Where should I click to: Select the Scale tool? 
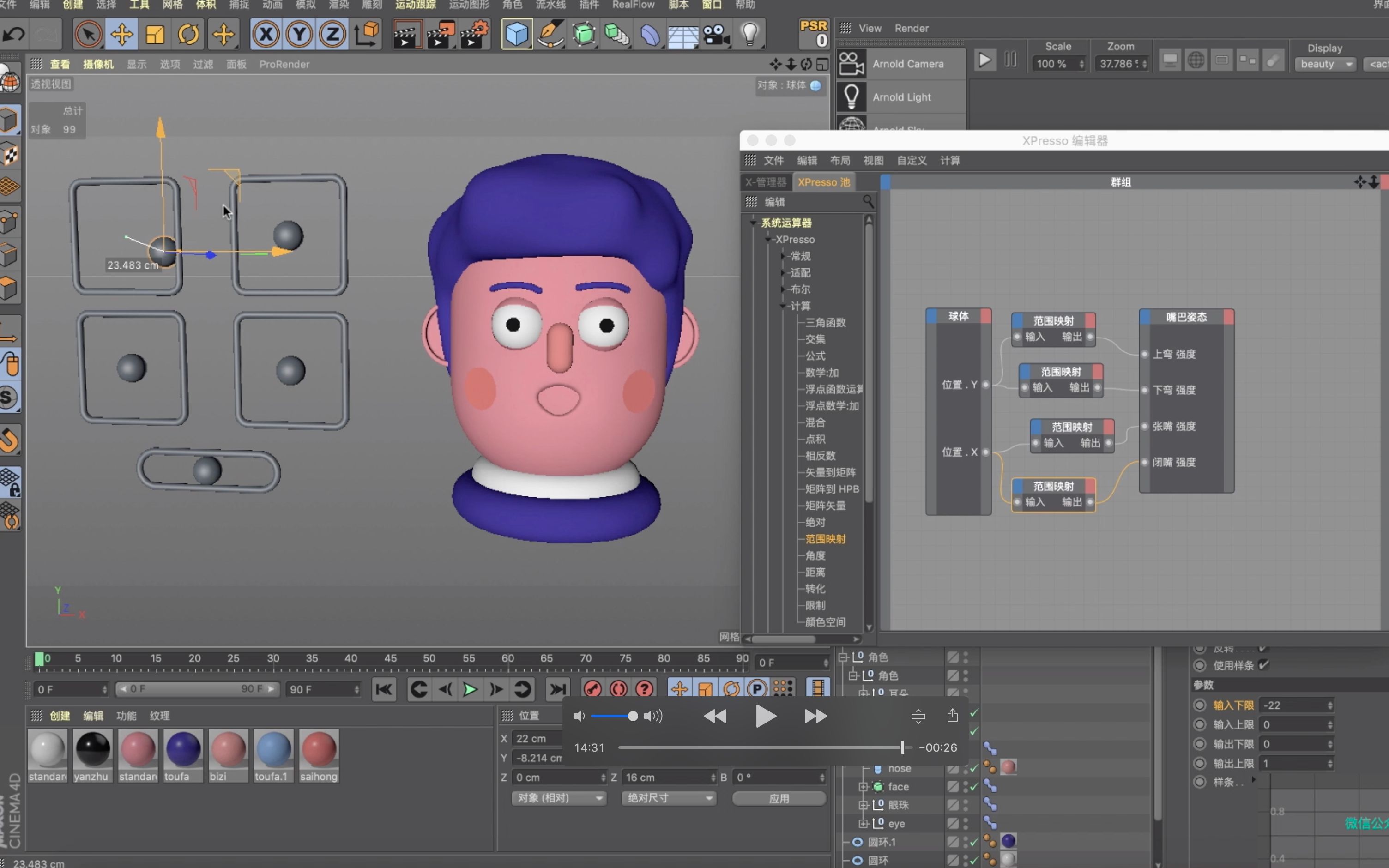click(154, 34)
